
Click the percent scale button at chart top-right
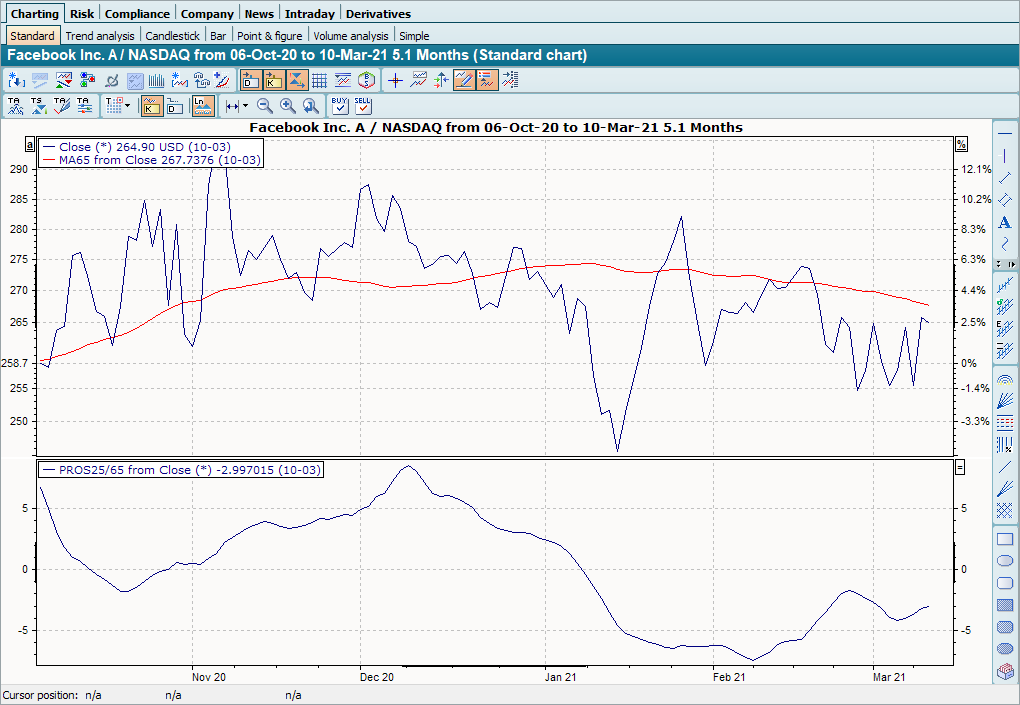tap(961, 144)
